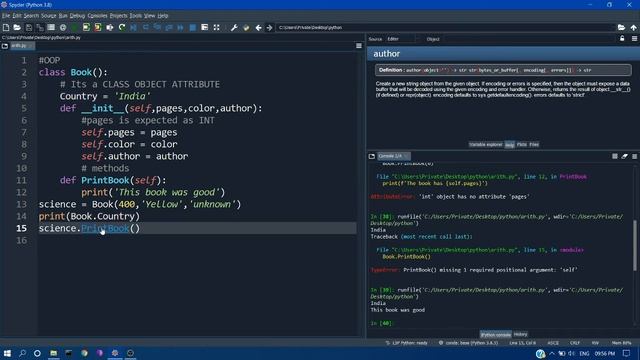Click the editor Browse tabs icon
The width and height of the screenshot is (640, 360).
click(5, 46)
